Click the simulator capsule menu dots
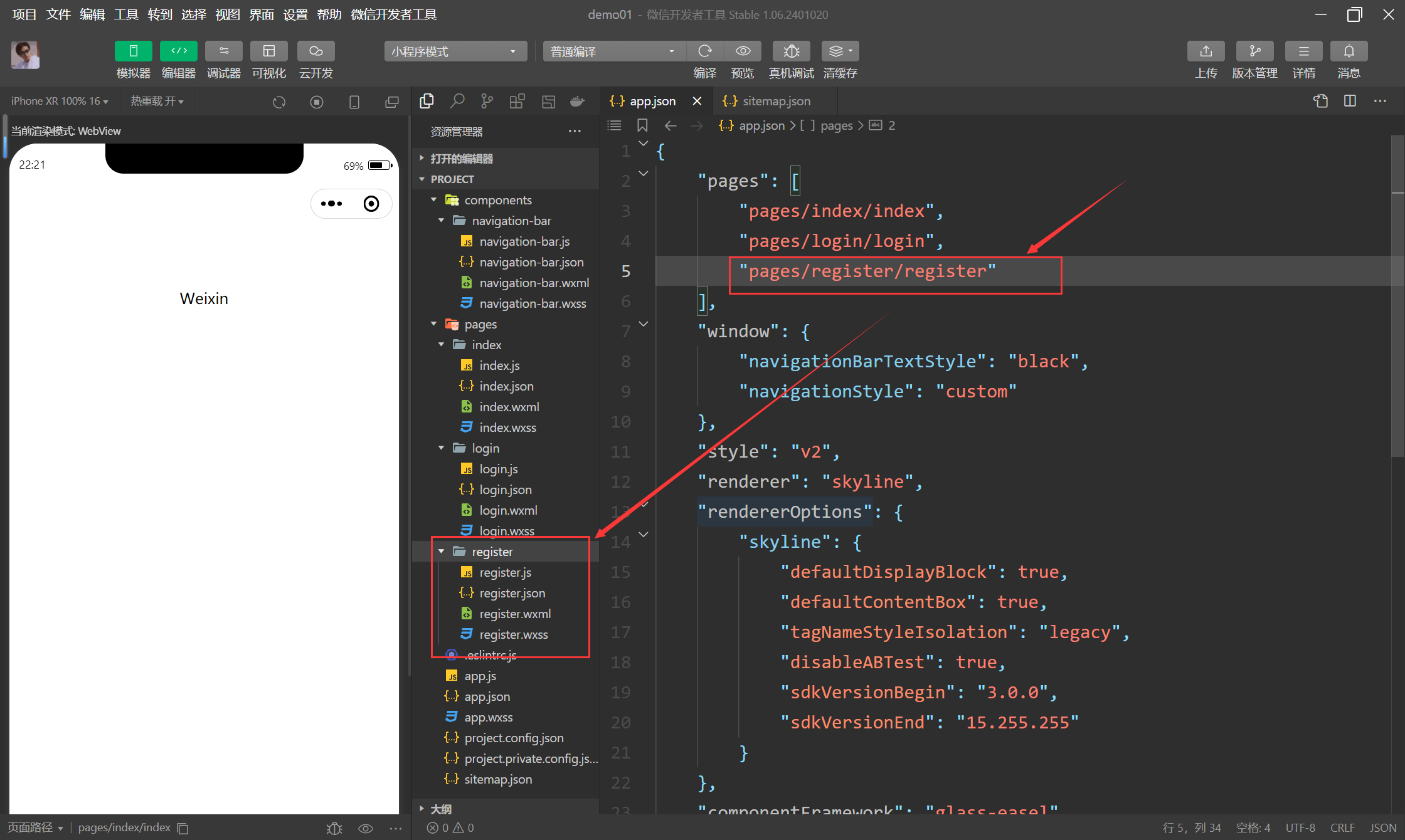1405x840 pixels. pos(331,204)
